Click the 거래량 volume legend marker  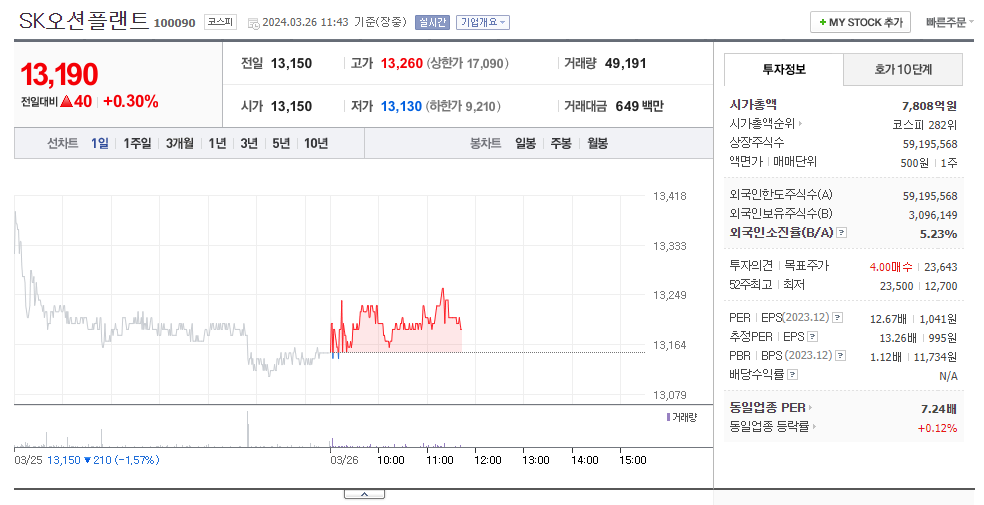coord(668,417)
